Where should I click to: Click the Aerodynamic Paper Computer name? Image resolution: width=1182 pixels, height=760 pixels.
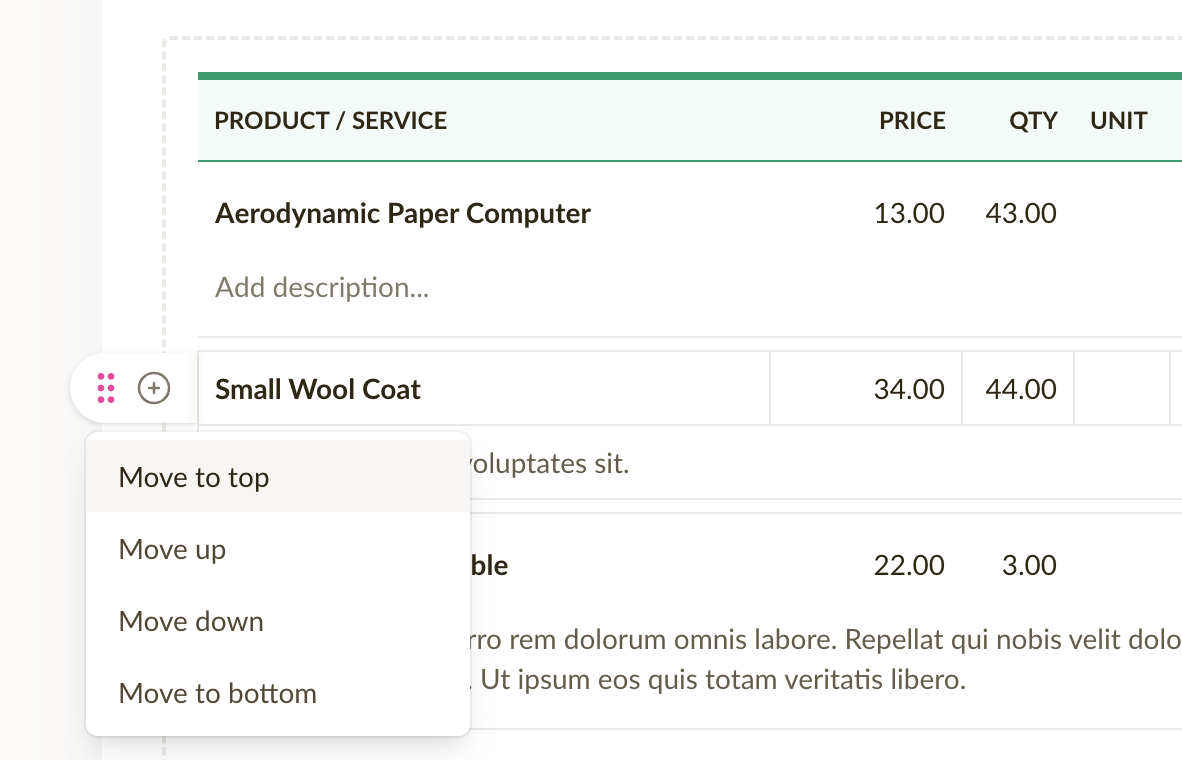pyautogui.click(x=403, y=213)
